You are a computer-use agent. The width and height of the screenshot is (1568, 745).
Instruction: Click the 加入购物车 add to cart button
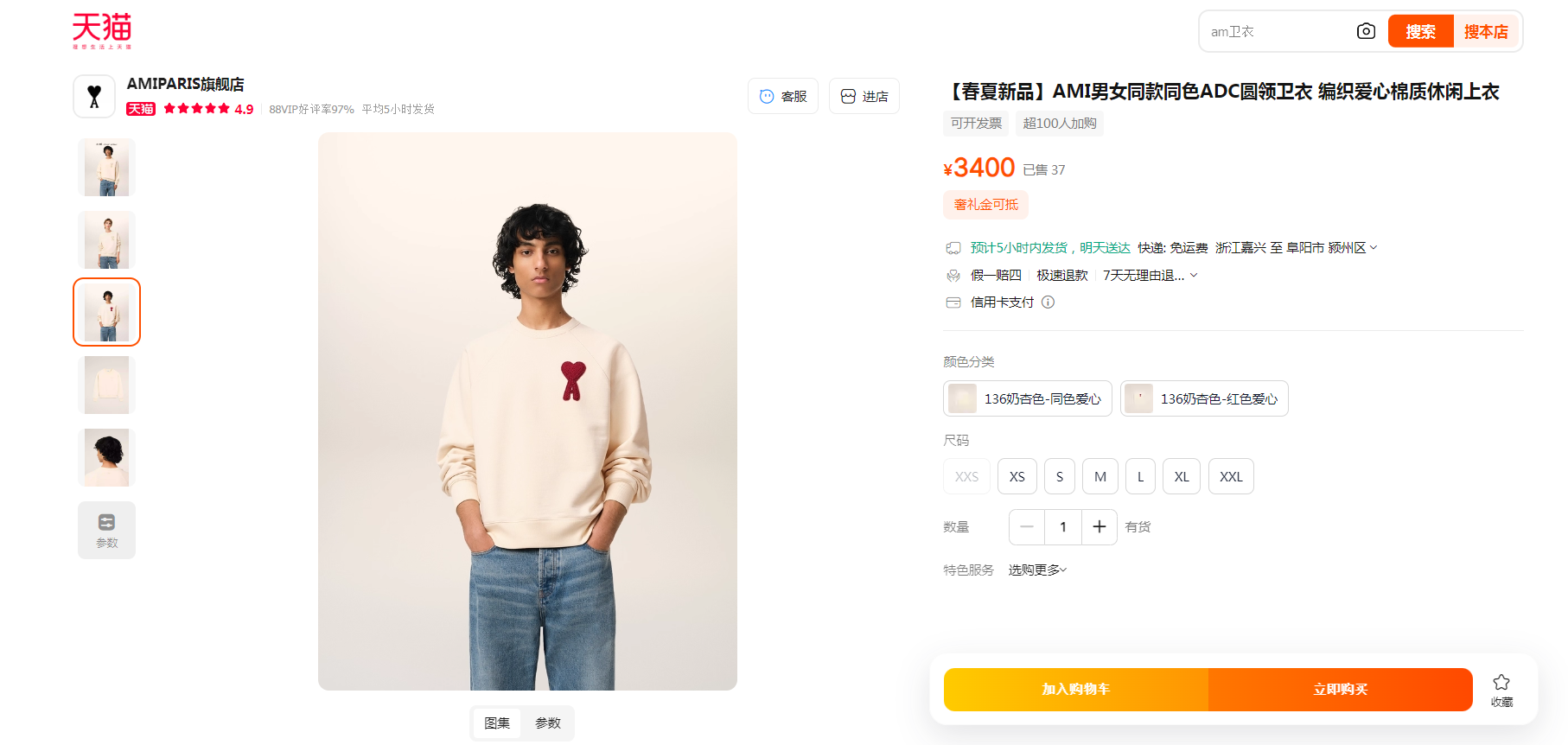pyautogui.click(x=1075, y=690)
